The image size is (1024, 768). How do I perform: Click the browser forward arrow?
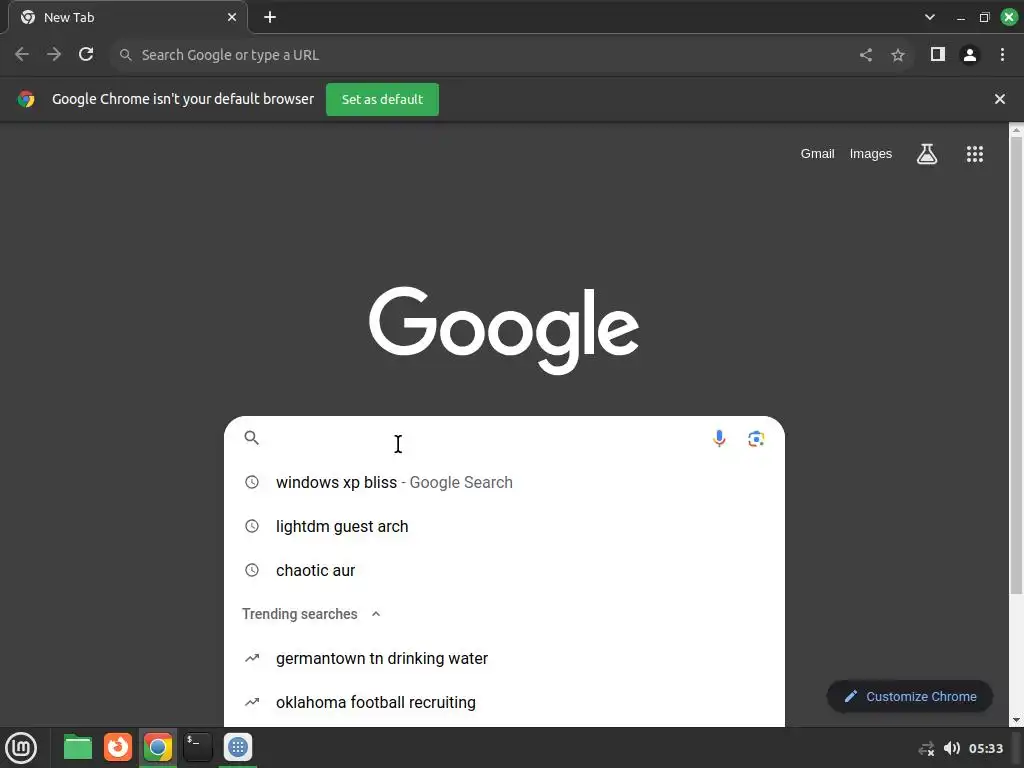point(54,55)
